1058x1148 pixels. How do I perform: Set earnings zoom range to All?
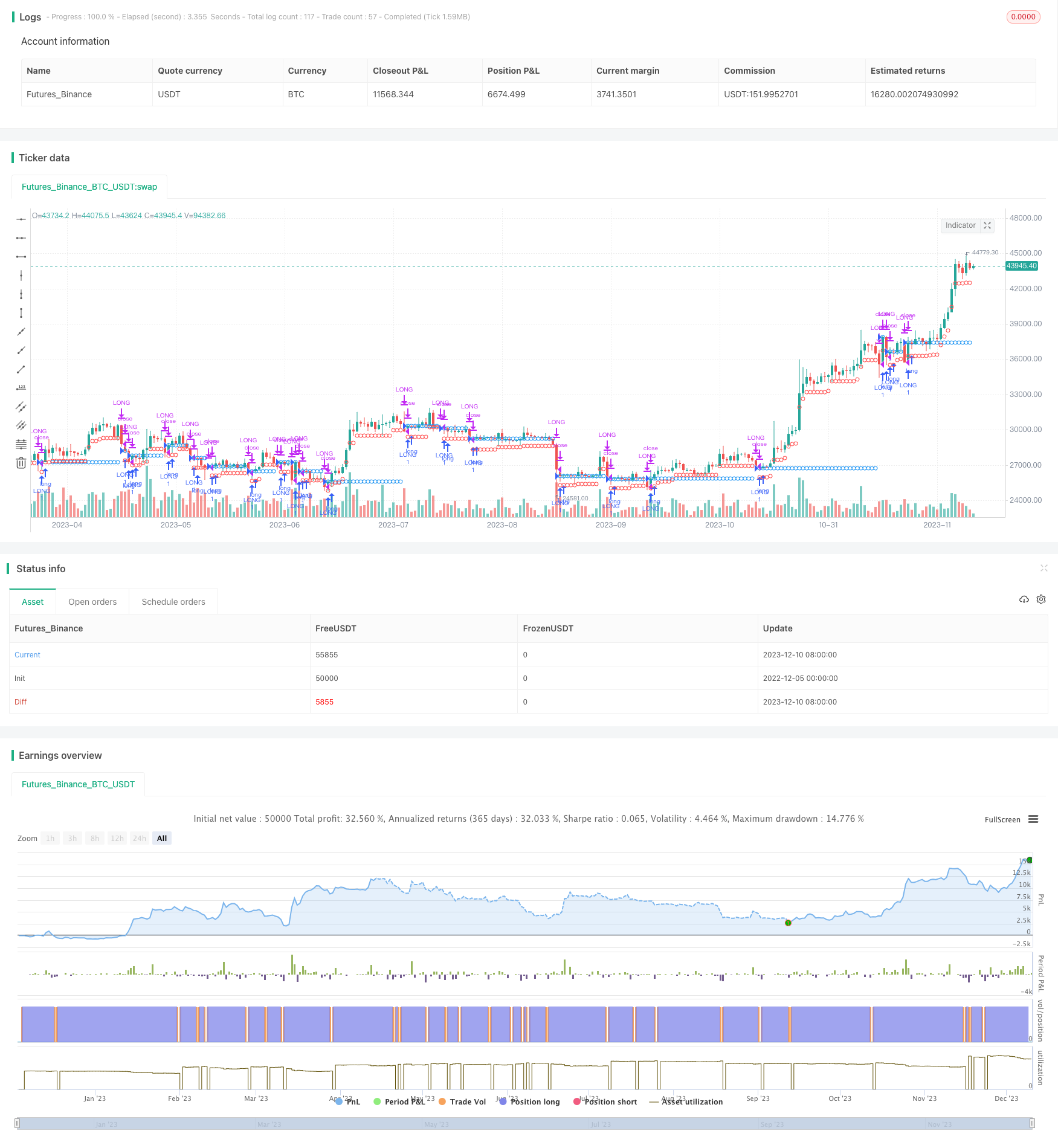(162, 838)
